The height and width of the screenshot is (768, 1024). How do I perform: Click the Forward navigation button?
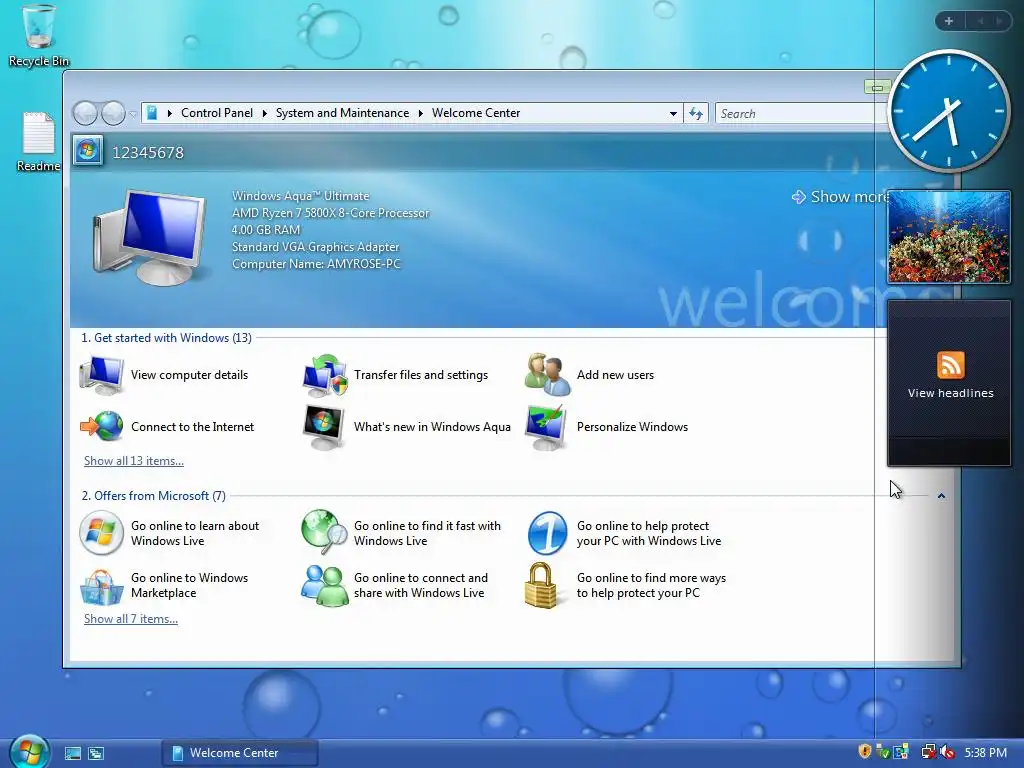pos(113,114)
